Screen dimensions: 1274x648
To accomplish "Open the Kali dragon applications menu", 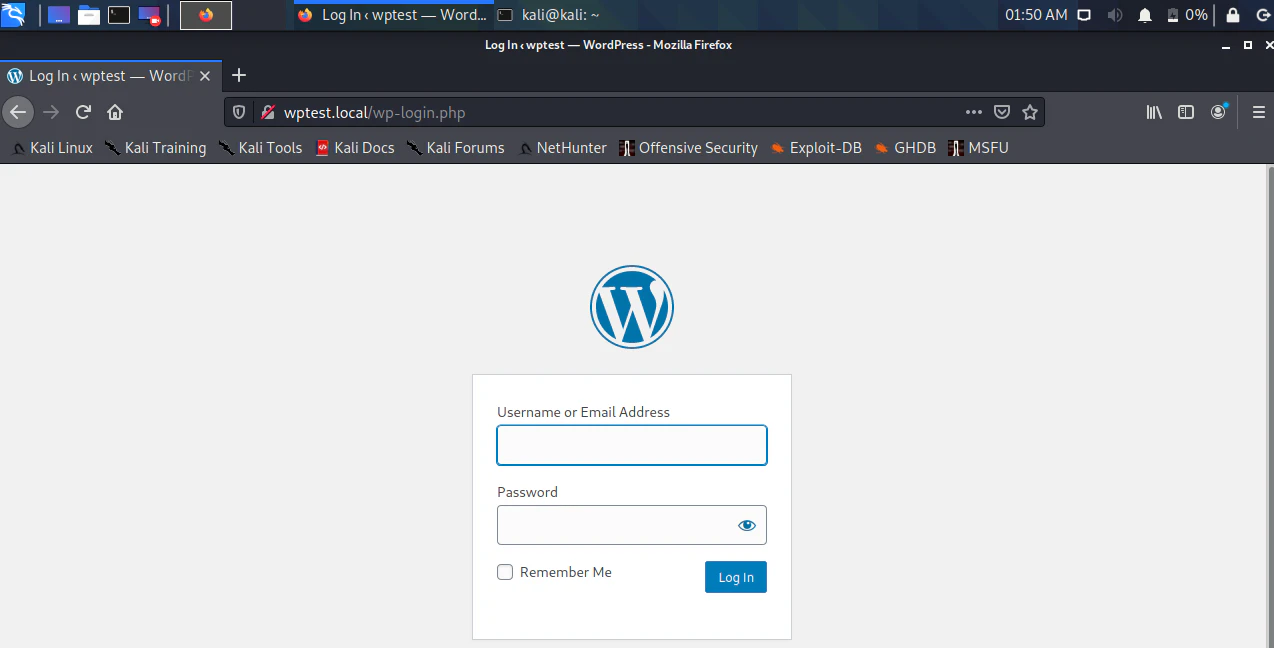I will tap(14, 15).
